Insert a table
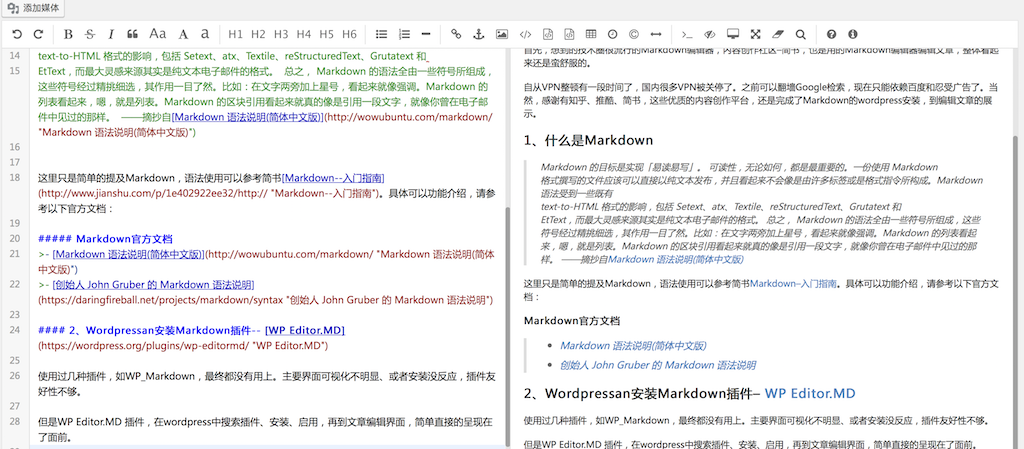The height and width of the screenshot is (449, 1024). tap(591, 34)
